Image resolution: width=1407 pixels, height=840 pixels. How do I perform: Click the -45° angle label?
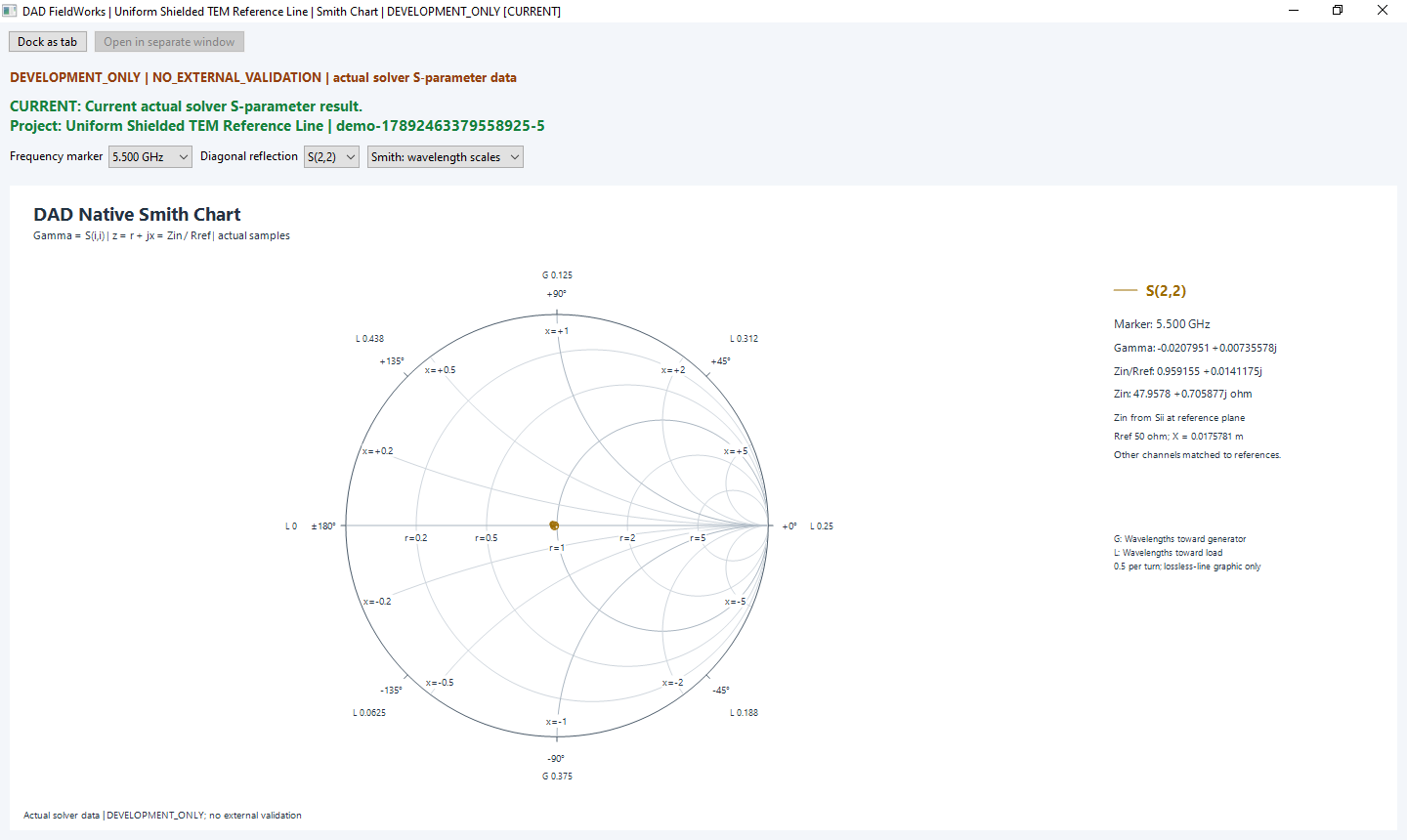coord(721,691)
